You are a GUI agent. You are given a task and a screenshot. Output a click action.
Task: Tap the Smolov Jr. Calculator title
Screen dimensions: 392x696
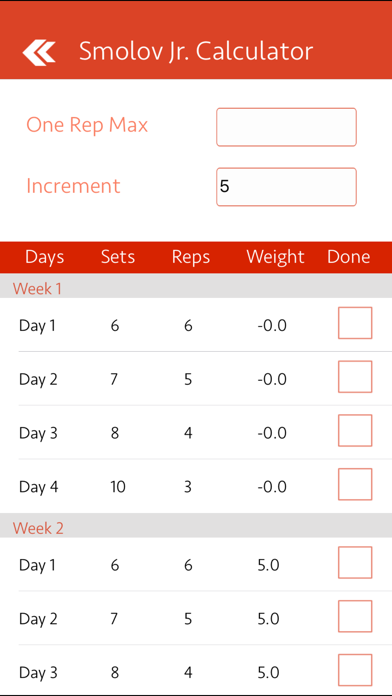[x=196, y=51]
